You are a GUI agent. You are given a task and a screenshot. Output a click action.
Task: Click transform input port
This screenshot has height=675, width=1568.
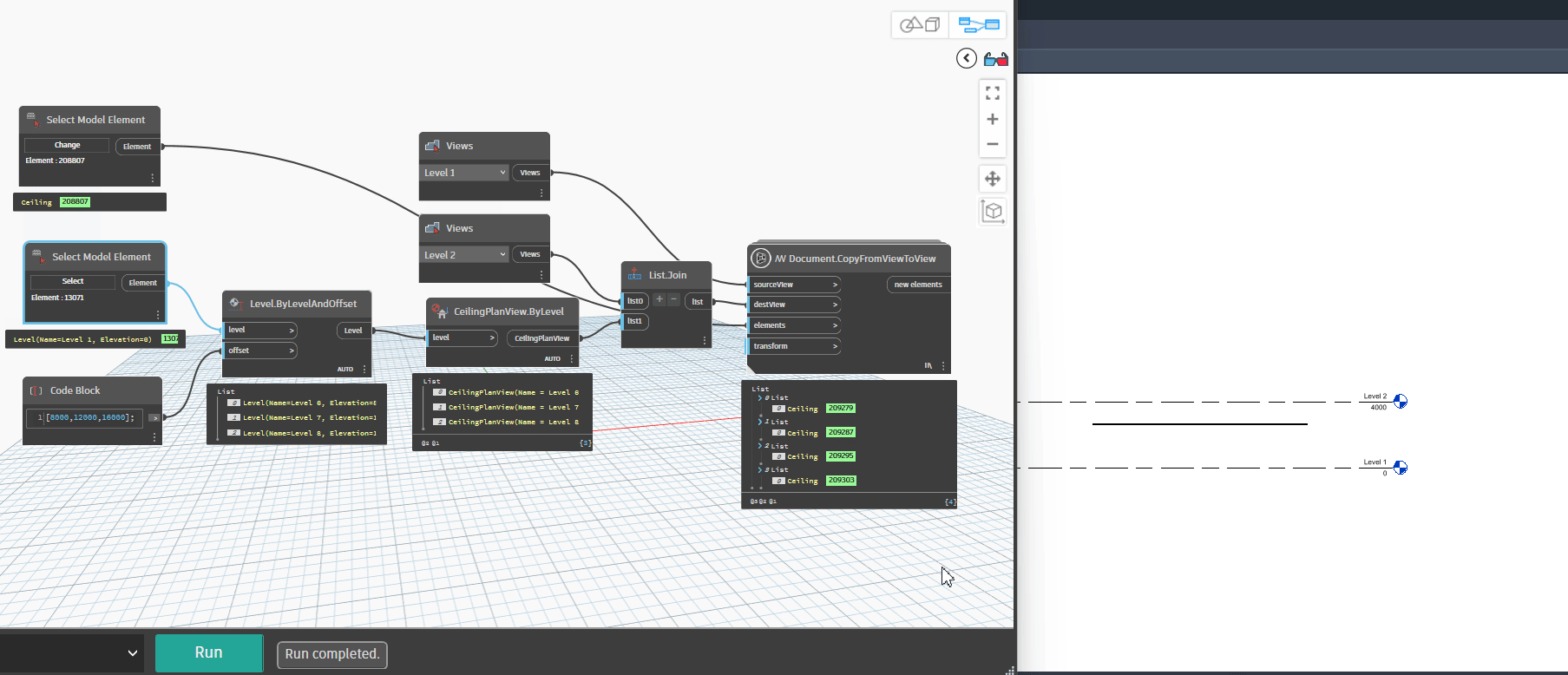(x=794, y=346)
